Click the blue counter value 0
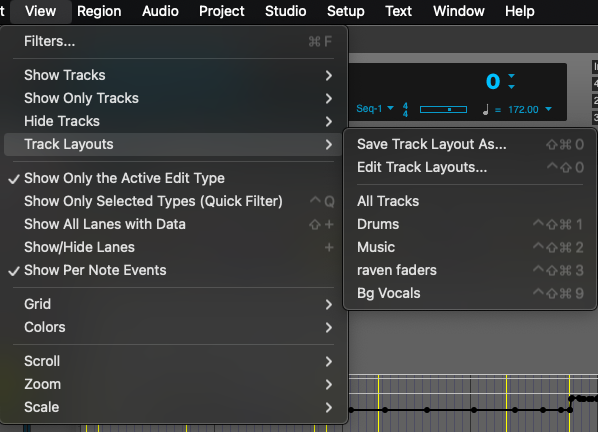 tap(493, 82)
